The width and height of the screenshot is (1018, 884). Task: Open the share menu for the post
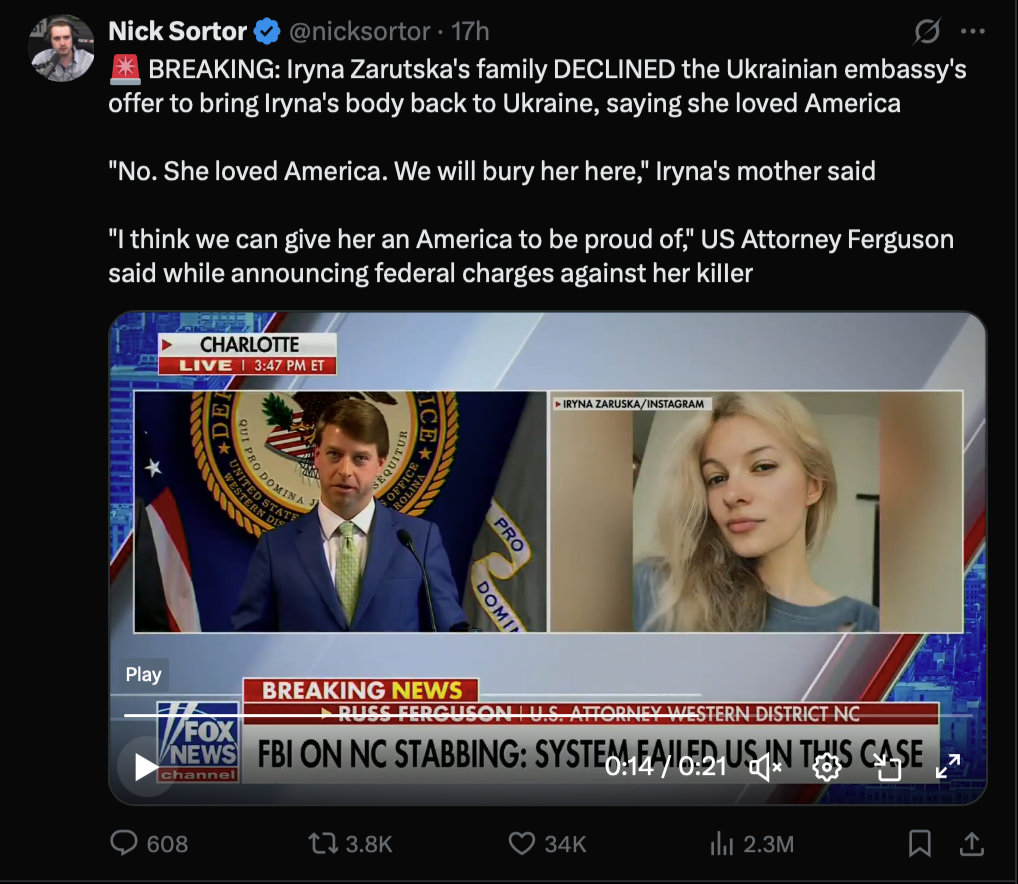click(971, 844)
